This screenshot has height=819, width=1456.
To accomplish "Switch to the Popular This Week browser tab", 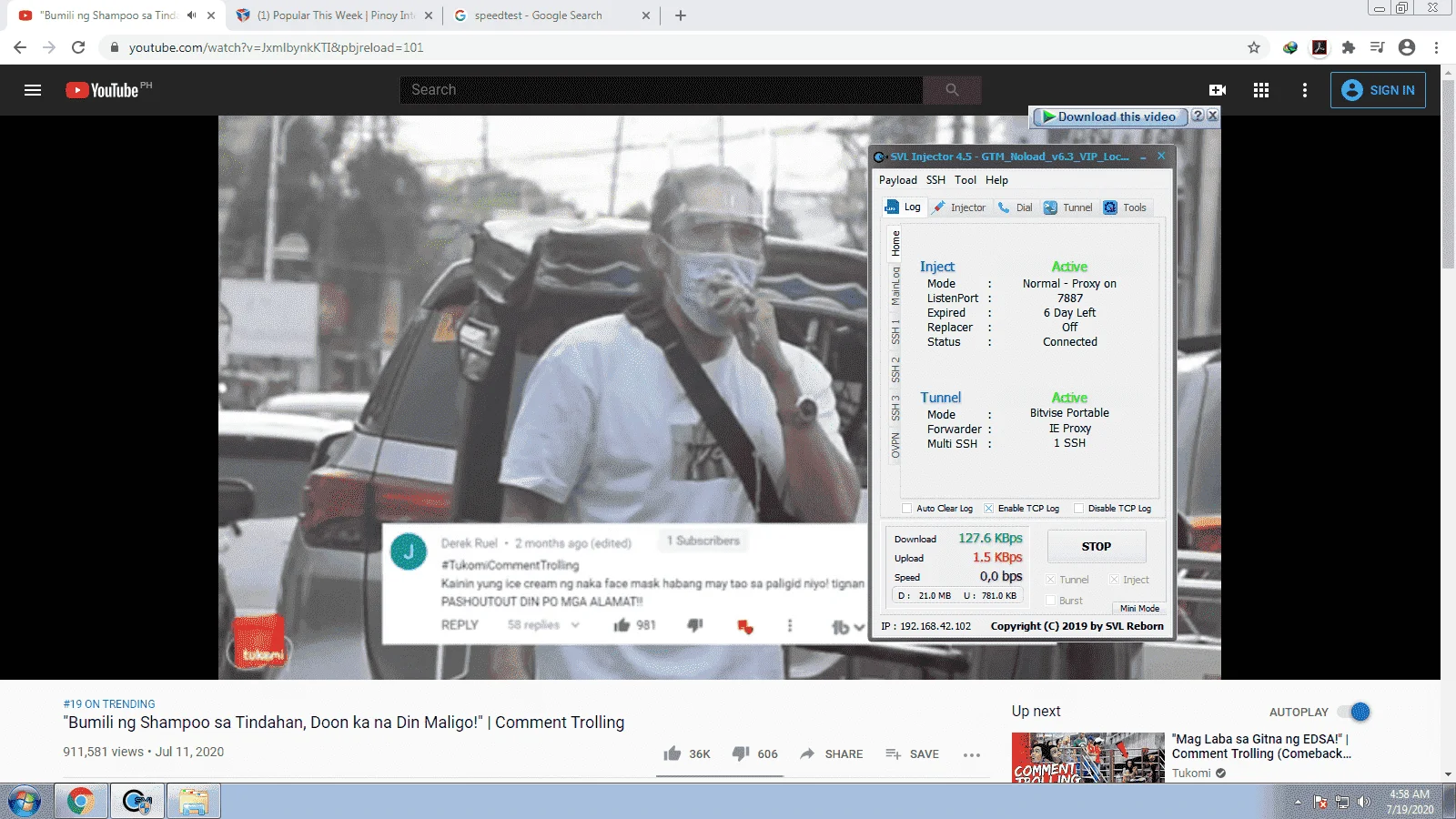I will pos(334,15).
